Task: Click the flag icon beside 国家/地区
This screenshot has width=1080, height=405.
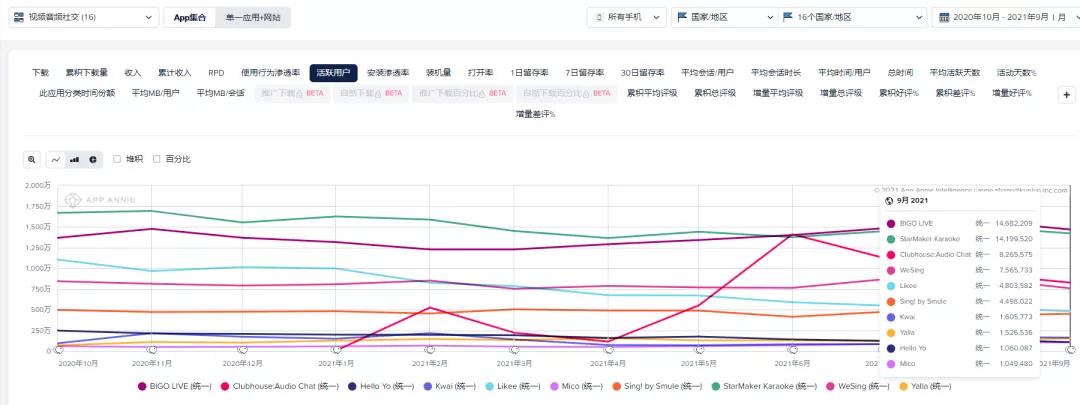Action: (683, 17)
